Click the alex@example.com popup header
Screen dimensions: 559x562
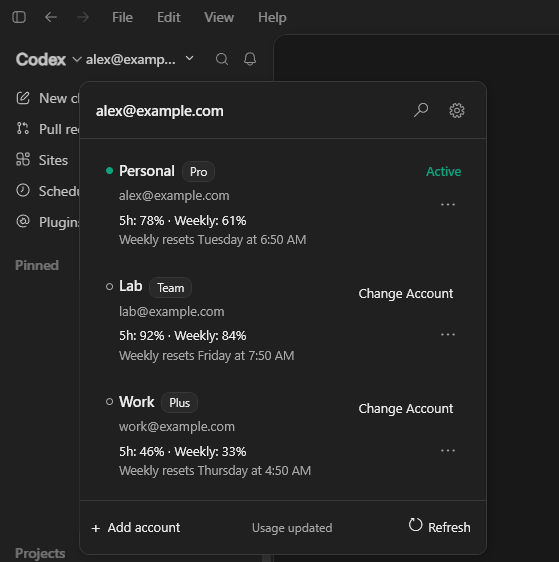159,111
